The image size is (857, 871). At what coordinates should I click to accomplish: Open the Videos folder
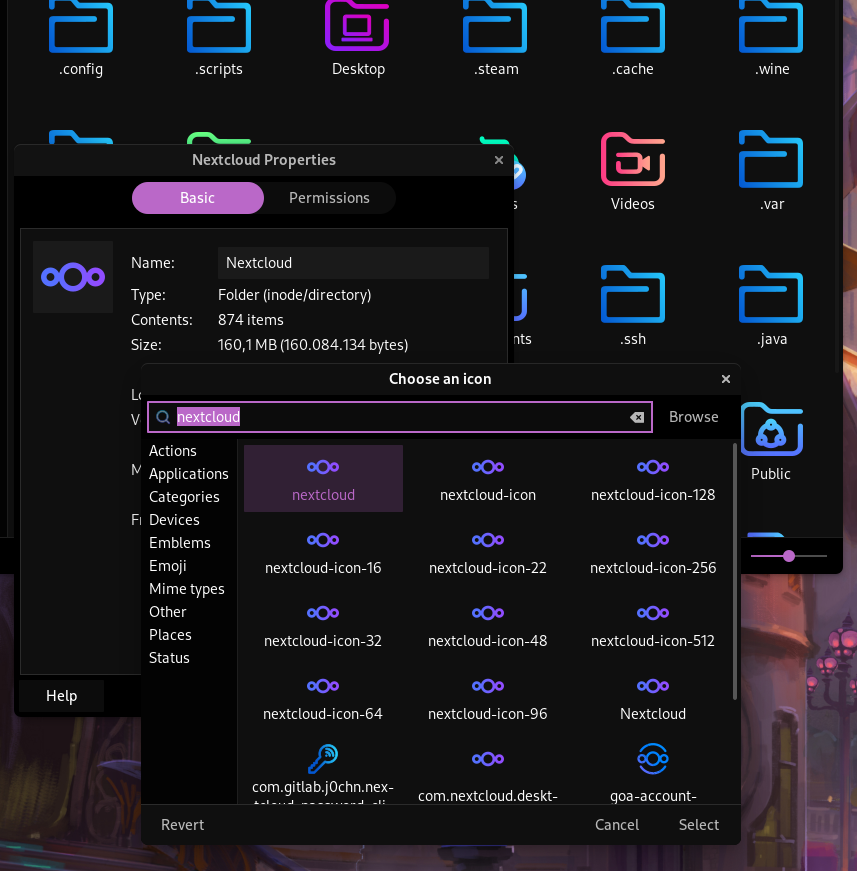[x=633, y=171]
